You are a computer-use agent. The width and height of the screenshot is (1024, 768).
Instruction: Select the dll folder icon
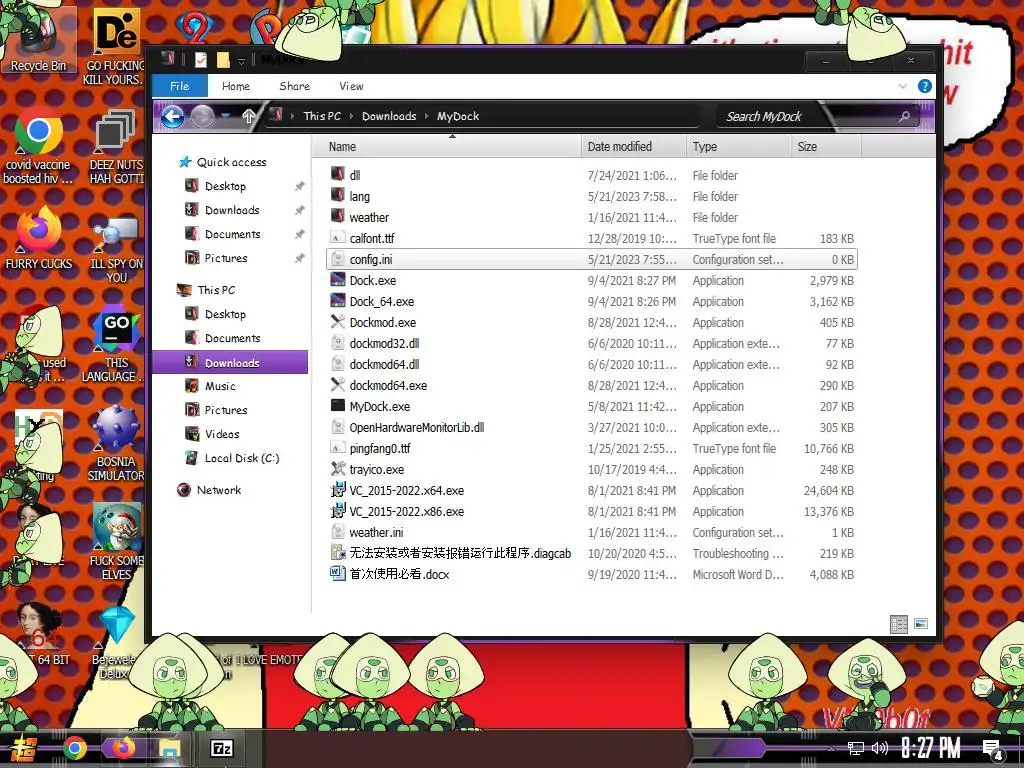pos(338,174)
